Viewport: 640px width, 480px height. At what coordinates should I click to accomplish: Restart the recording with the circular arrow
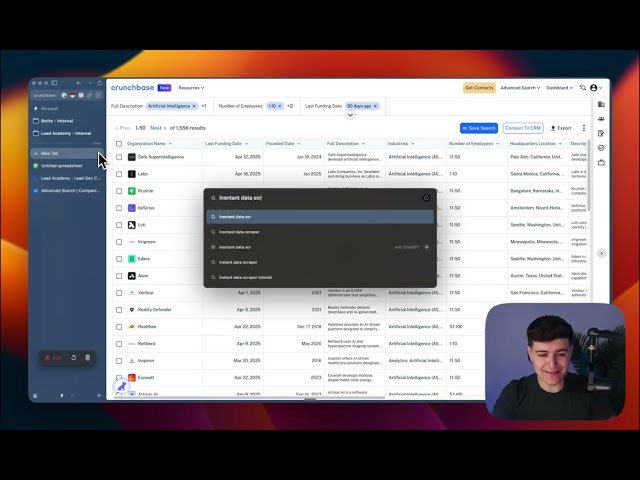click(x=73, y=358)
